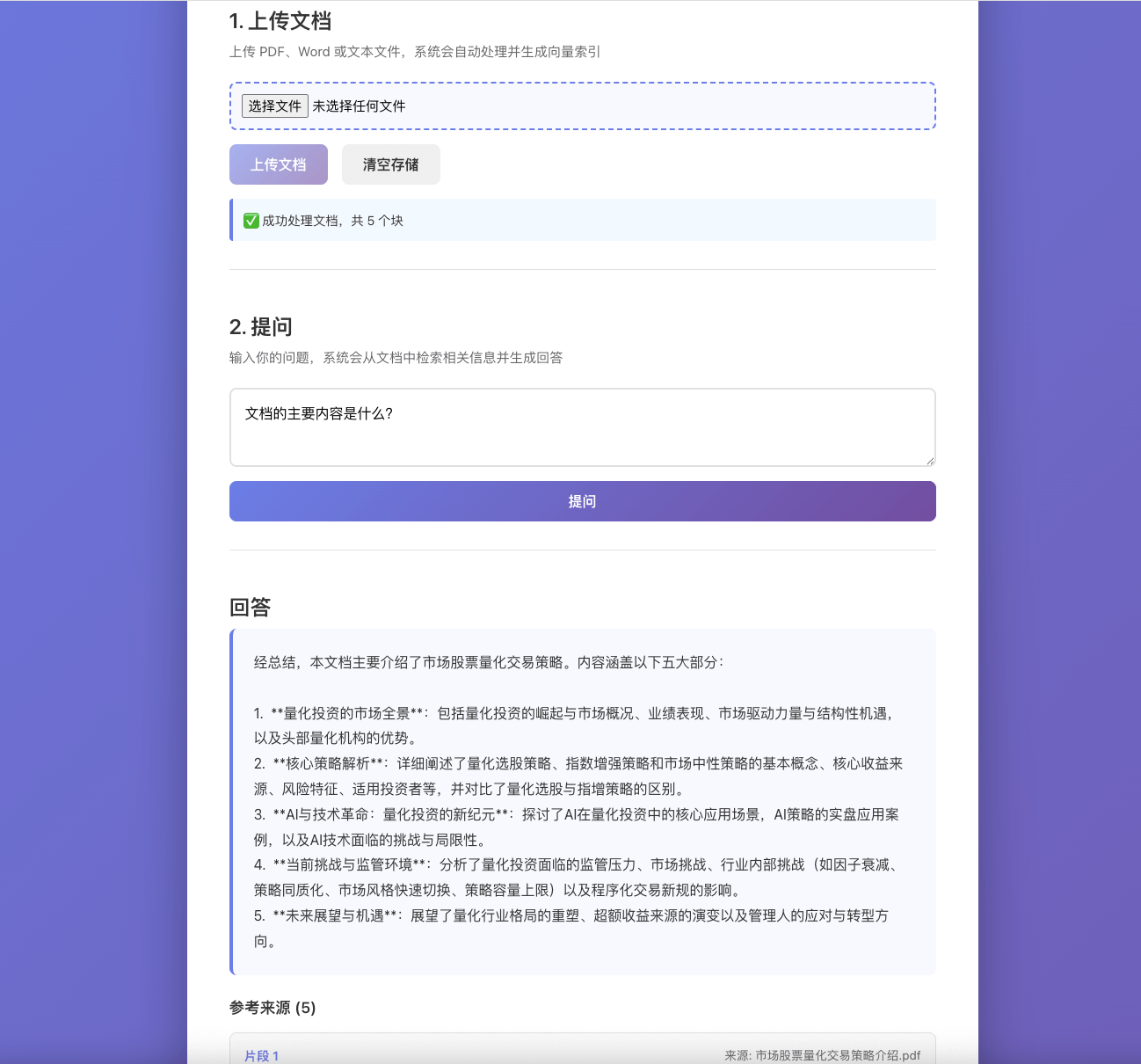Click the 1. 上传文档 section heading
The image size is (1141, 1064).
280,21
